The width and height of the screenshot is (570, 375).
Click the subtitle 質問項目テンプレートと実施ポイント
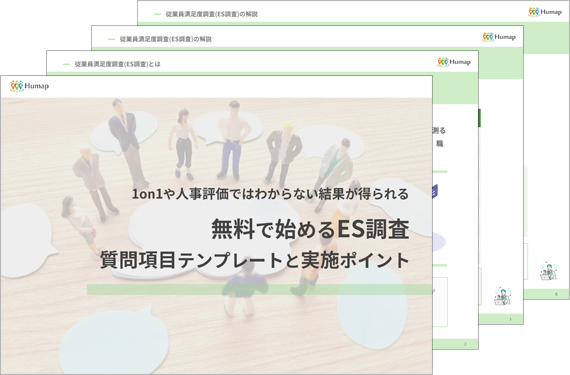point(255,260)
